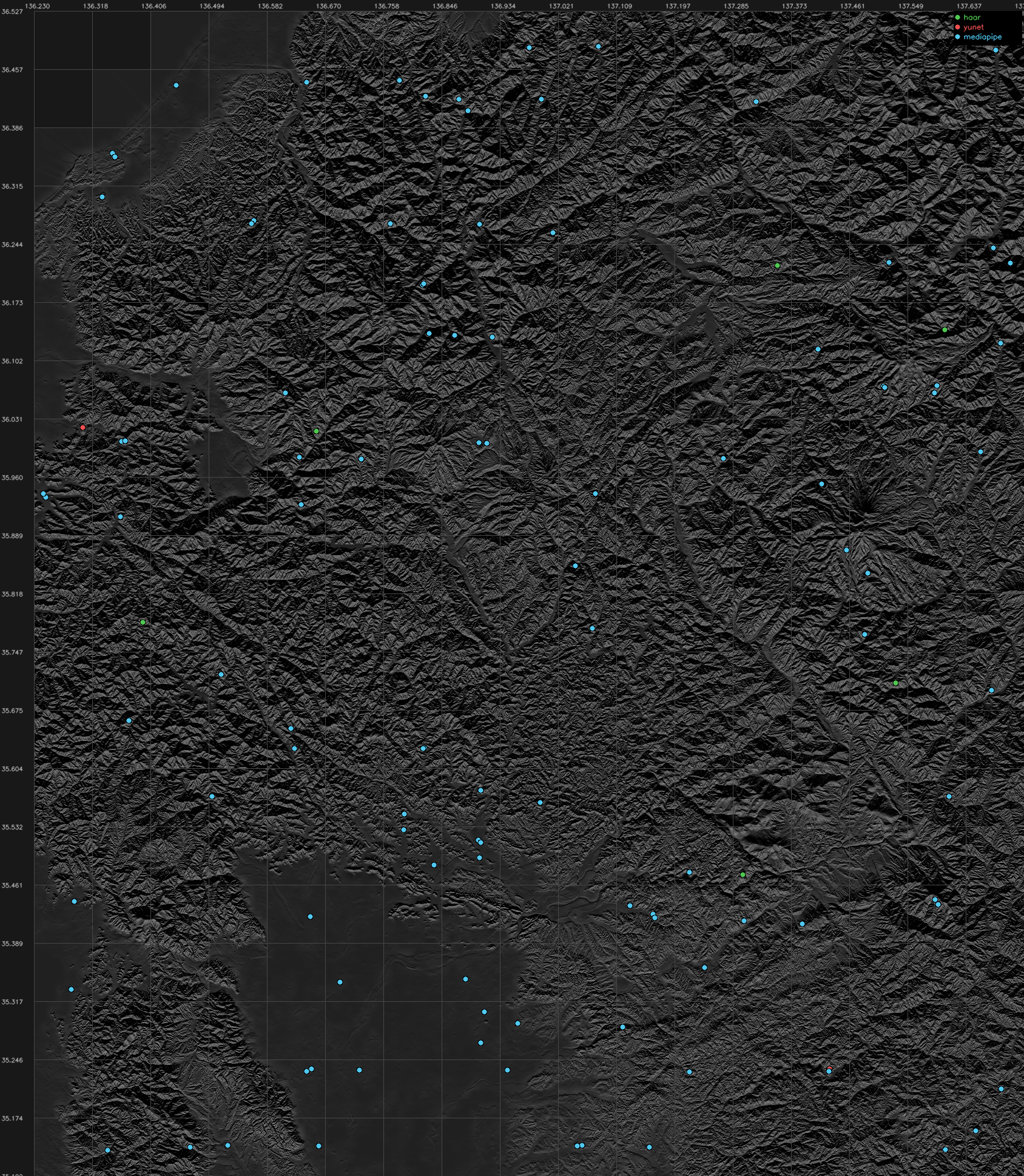Click the 136.670 longitude axis label
This screenshot has width=1024, height=1176.
[x=329, y=6]
